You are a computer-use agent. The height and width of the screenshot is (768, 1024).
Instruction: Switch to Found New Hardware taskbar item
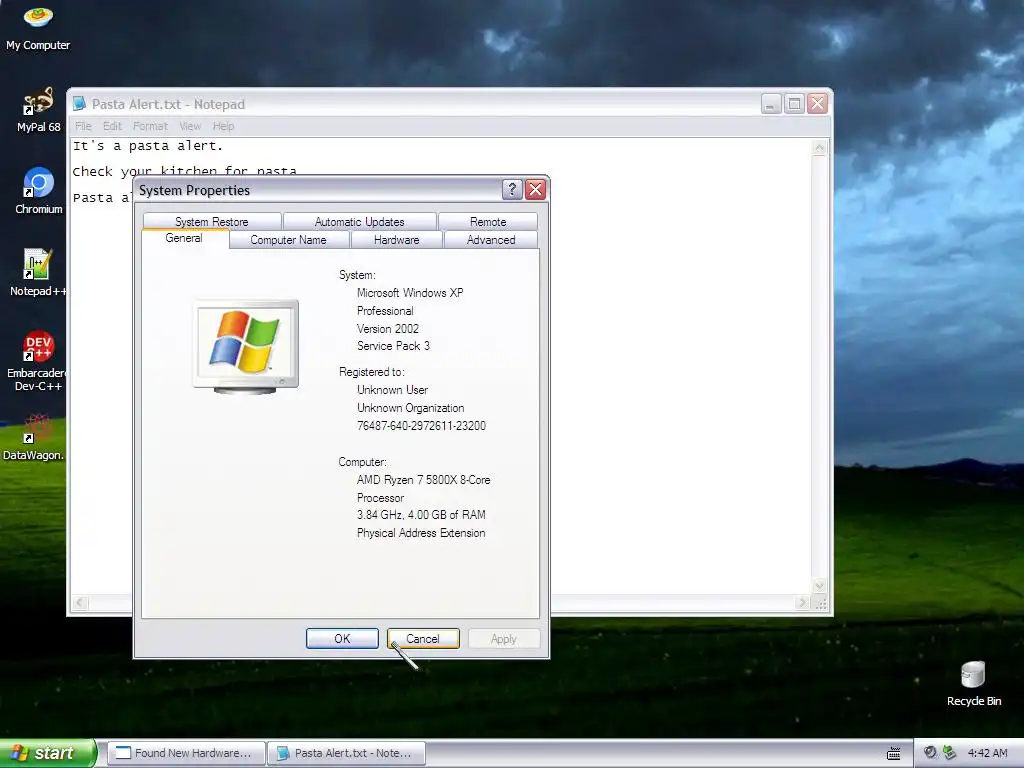[186, 753]
